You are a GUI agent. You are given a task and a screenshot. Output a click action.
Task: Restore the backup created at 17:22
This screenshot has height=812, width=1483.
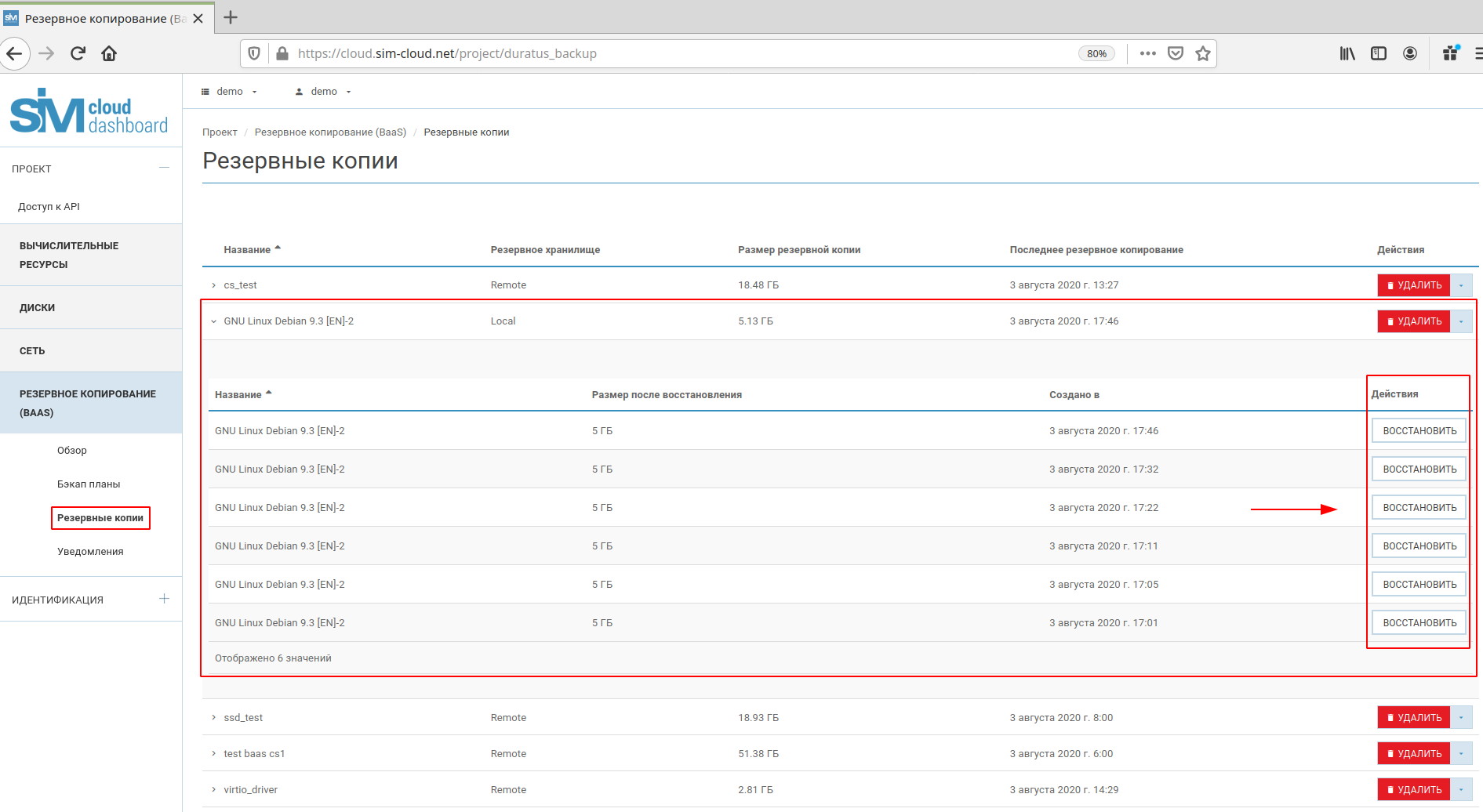(1419, 508)
